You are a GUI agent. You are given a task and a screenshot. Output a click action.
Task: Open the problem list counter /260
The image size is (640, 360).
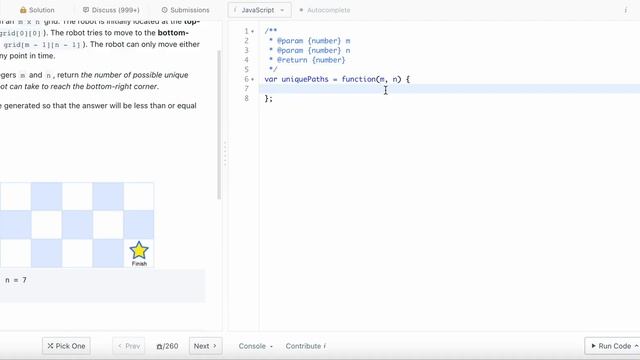[x=167, y=346]
